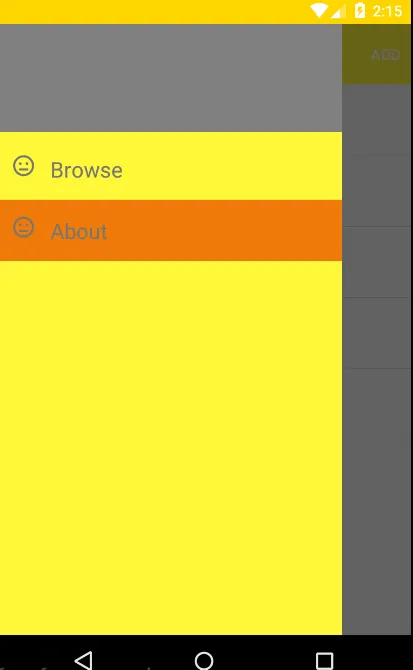Click the smiley icon beside Browse

coord(23,166)
